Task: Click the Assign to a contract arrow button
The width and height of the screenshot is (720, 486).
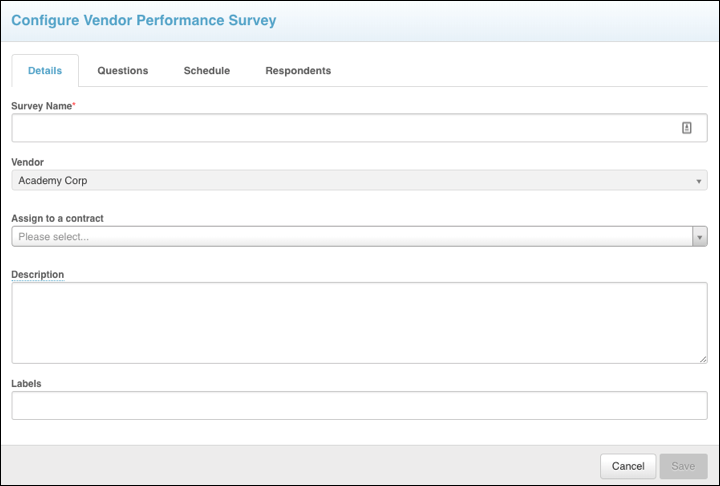Action: tap(700, 237)
